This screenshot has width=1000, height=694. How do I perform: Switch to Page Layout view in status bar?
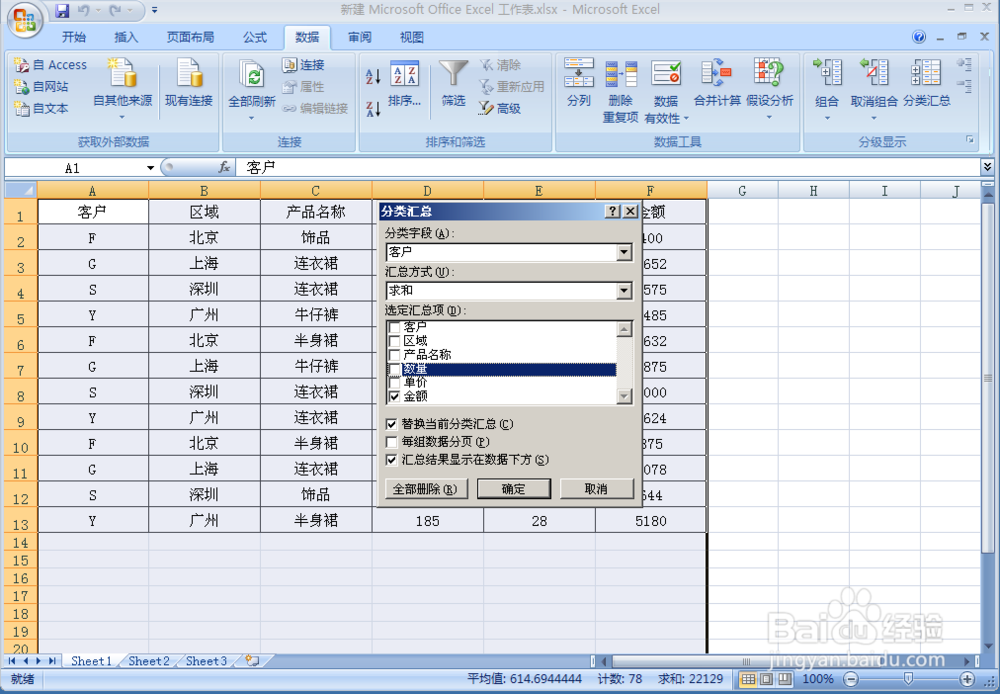tap(767, 679)
